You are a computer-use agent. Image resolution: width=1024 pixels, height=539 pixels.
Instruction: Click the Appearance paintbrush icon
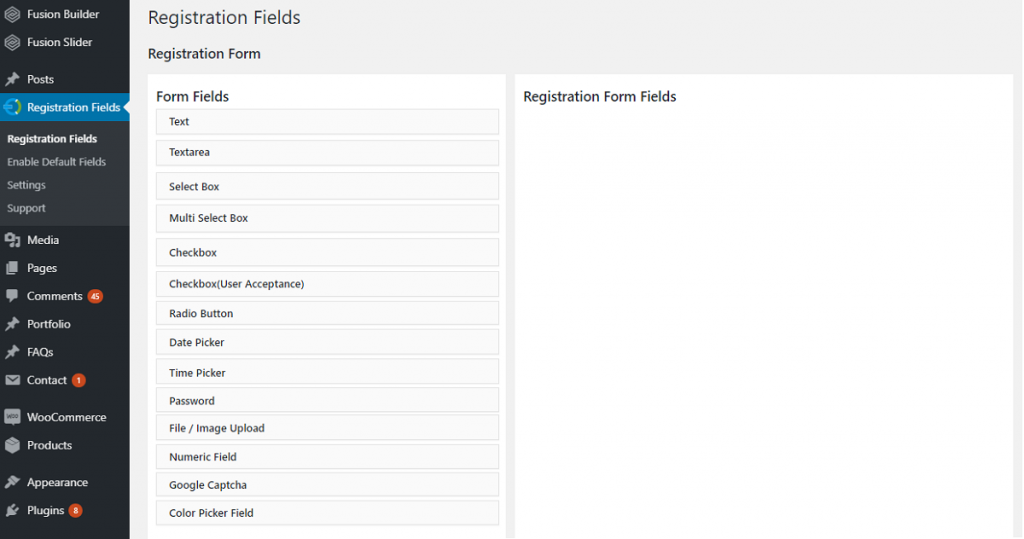12,482
